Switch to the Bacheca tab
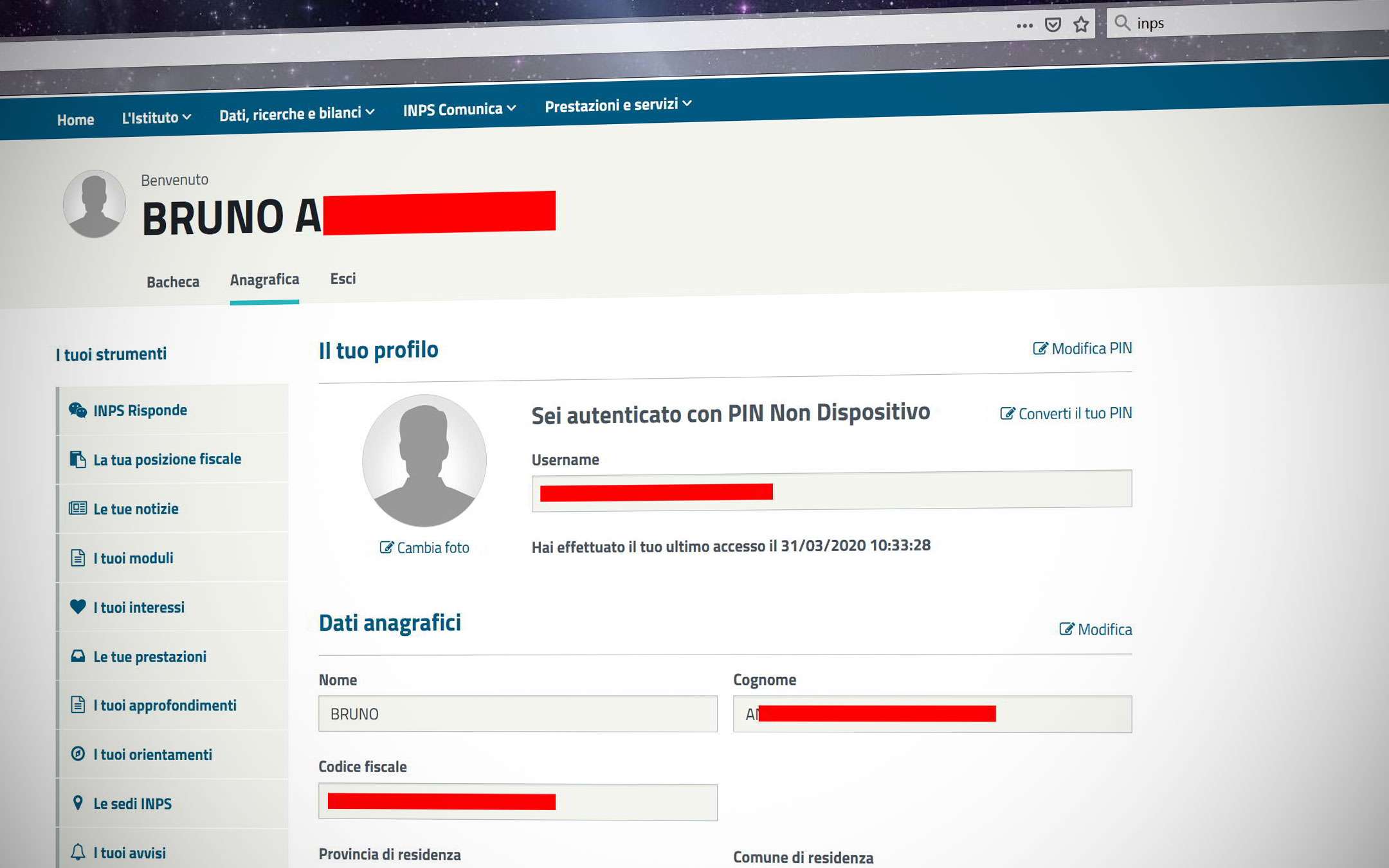Image resolution: width=1389 pixels, height=868 pixels. pos(173,282)
